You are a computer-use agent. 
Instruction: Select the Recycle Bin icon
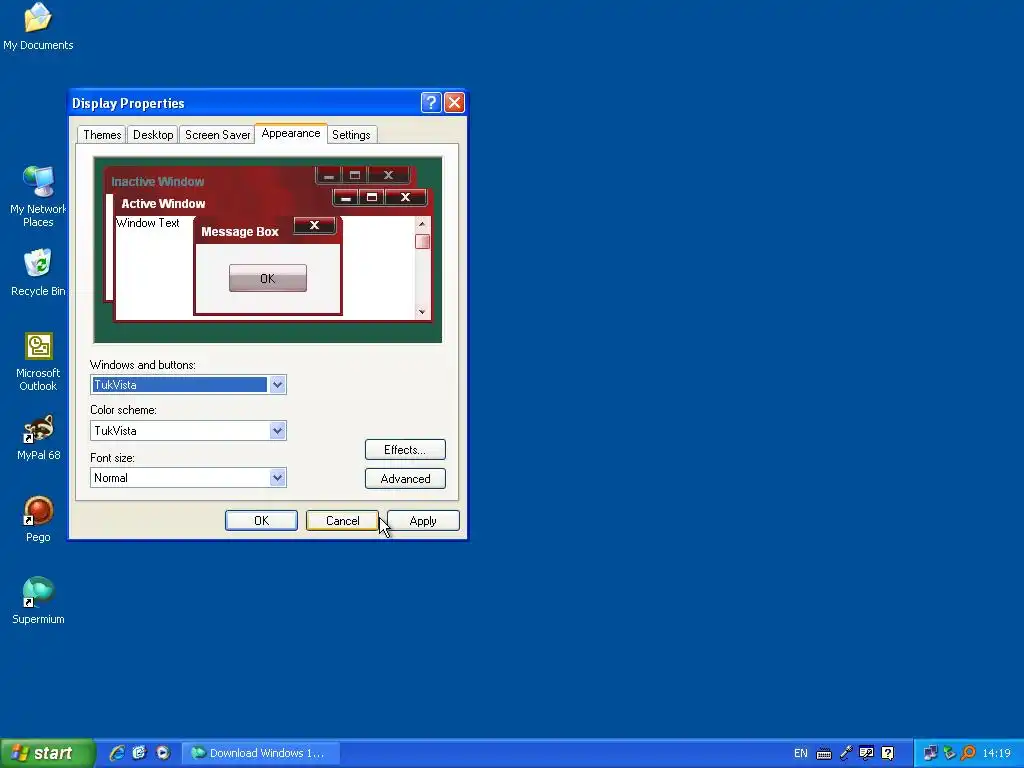(x=38, y=272)
